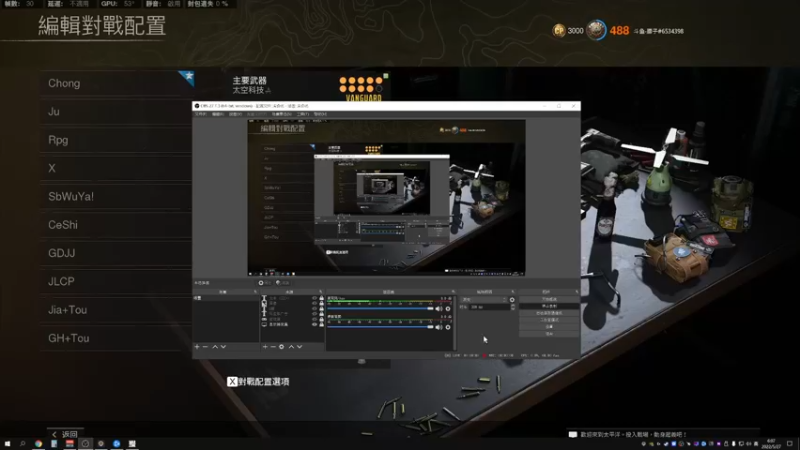
Task: Select the Jia+Tou loadout
Action: (x=116, y=310)
